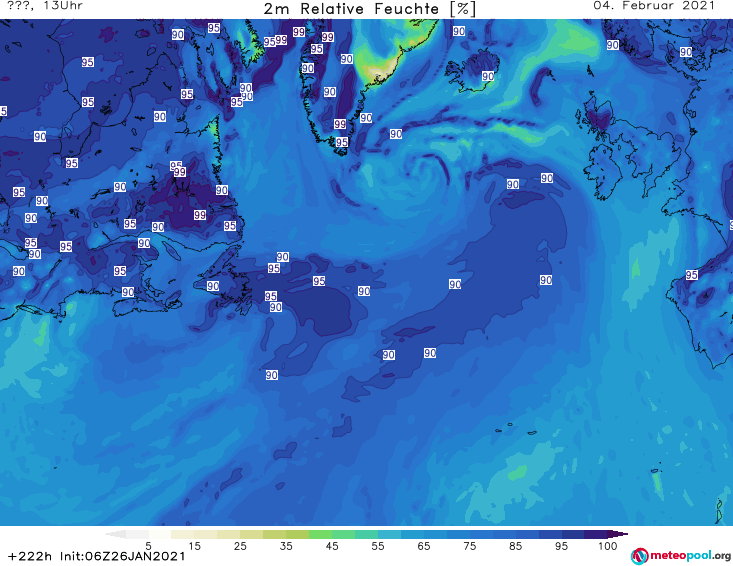733x566 pixels.
Task: Click the '95' label at Greenland's southern tip
Action: (x=342, y=142)
